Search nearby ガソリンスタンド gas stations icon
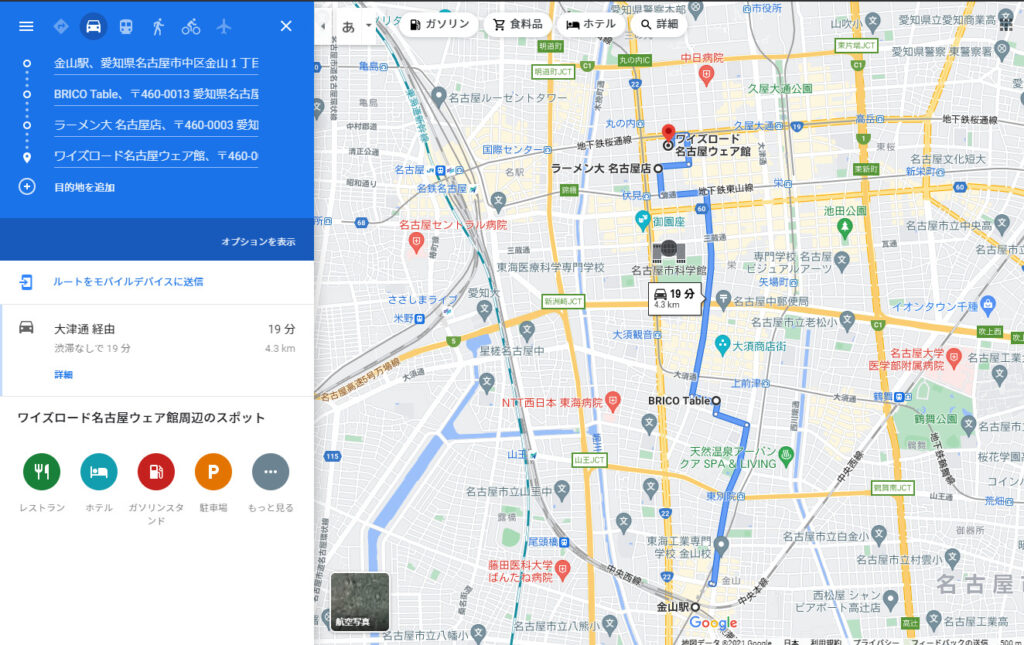The height and width of the screenshot is (645, 1024). [x=156, y=471]
